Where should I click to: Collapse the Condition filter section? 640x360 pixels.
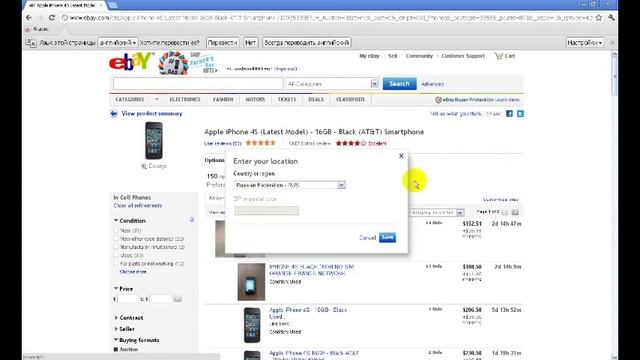116,220
